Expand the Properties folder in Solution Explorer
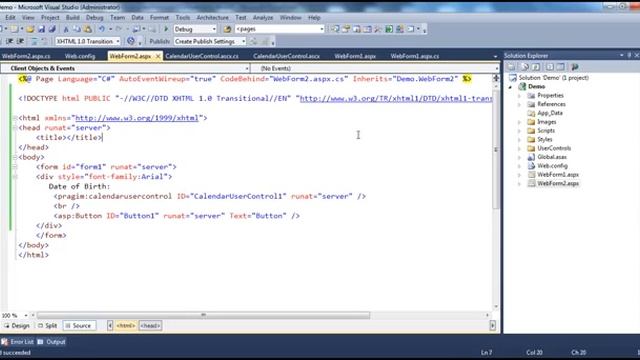This screenshot has width=640, height=360. [520, 96]
